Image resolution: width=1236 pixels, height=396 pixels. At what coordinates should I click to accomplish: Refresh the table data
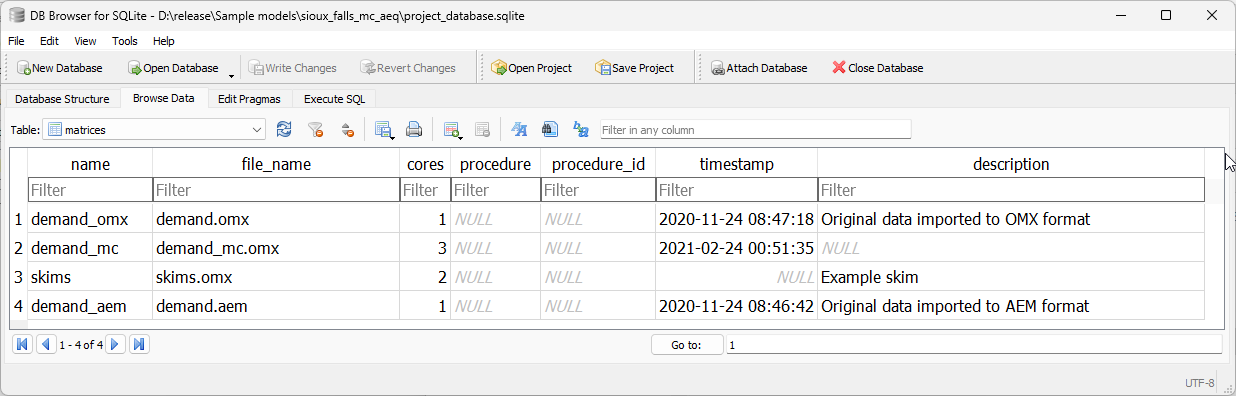point(284,129)
